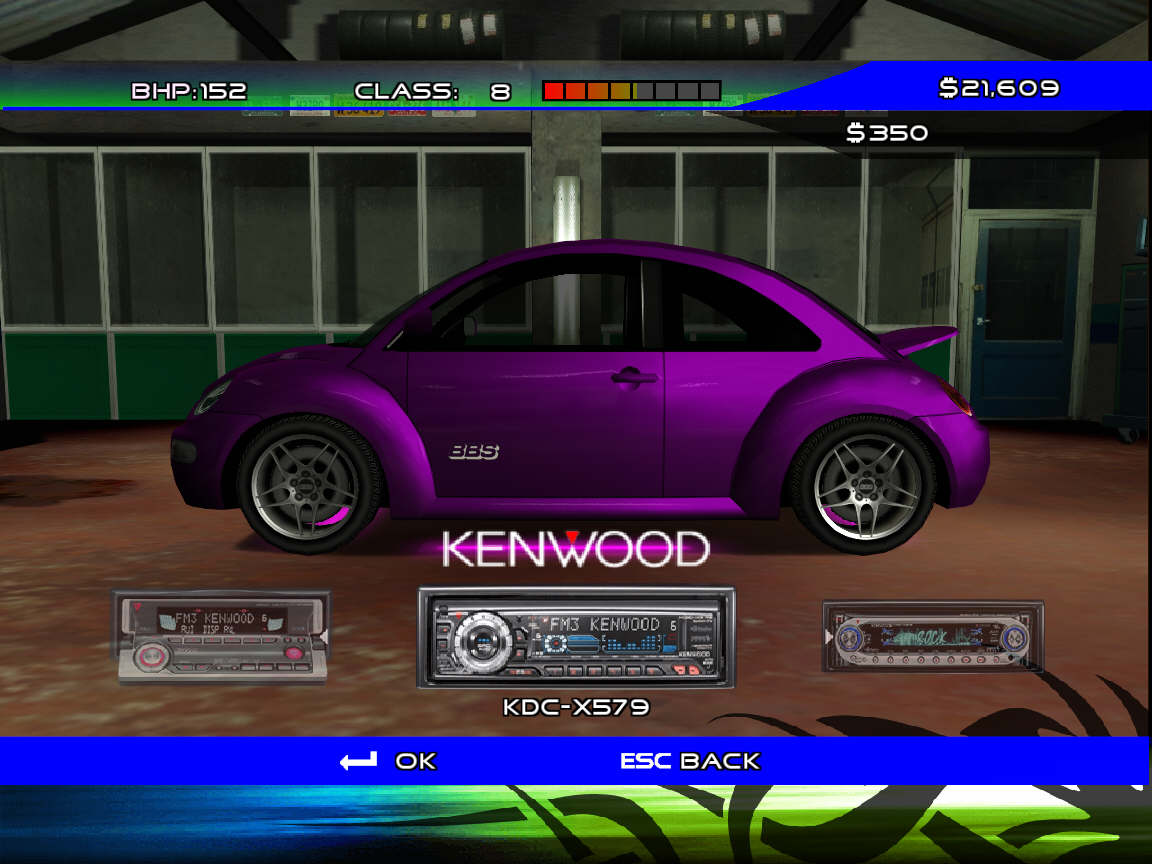This screenshot has height=864, width=1152.
Task: Choose the left silver Kenwood head unit
Action: click(220, 638)
